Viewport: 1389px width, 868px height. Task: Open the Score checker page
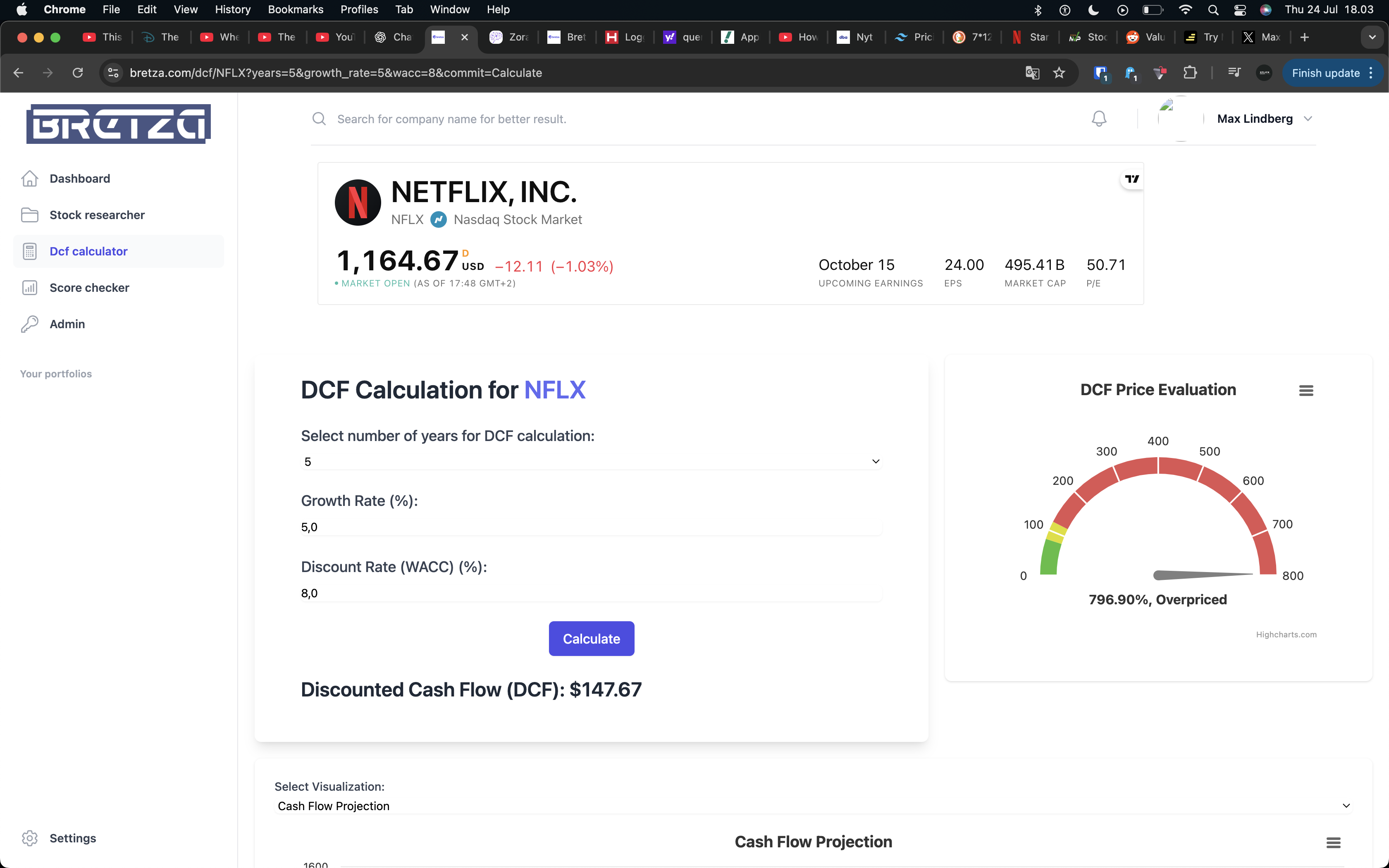coord(119,288)
